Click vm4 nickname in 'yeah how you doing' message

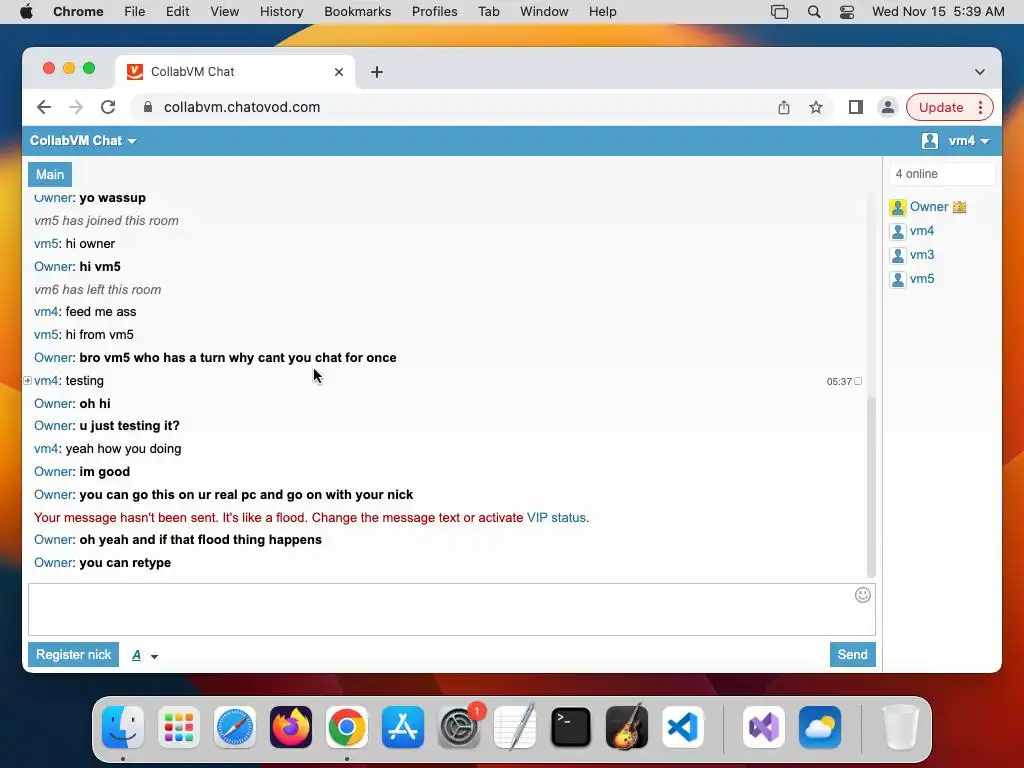46,449
